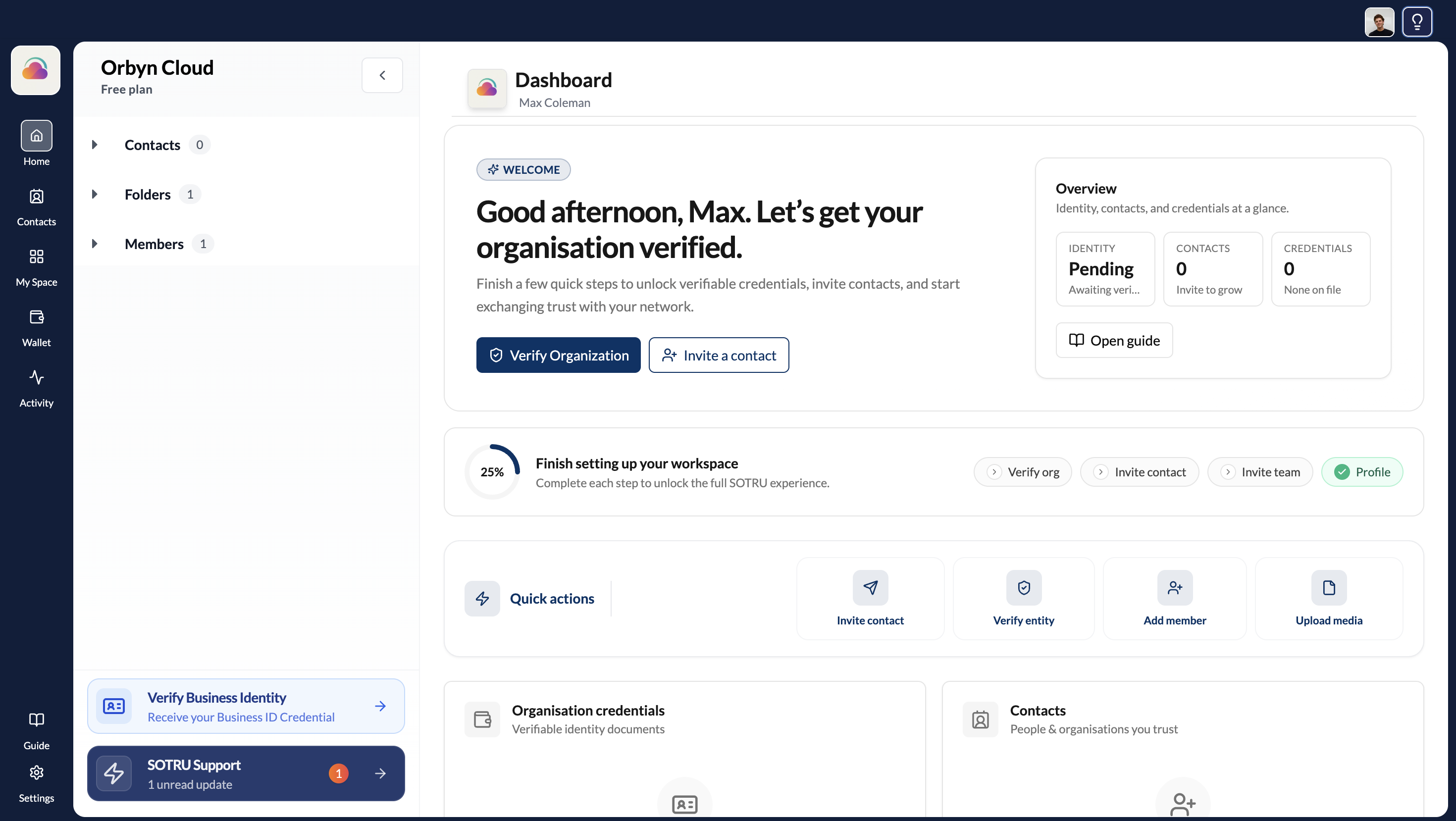This screenshot has height=821, width=1456.
Task: Click the lightbulb tips icon
Action: click(1417, 22)
